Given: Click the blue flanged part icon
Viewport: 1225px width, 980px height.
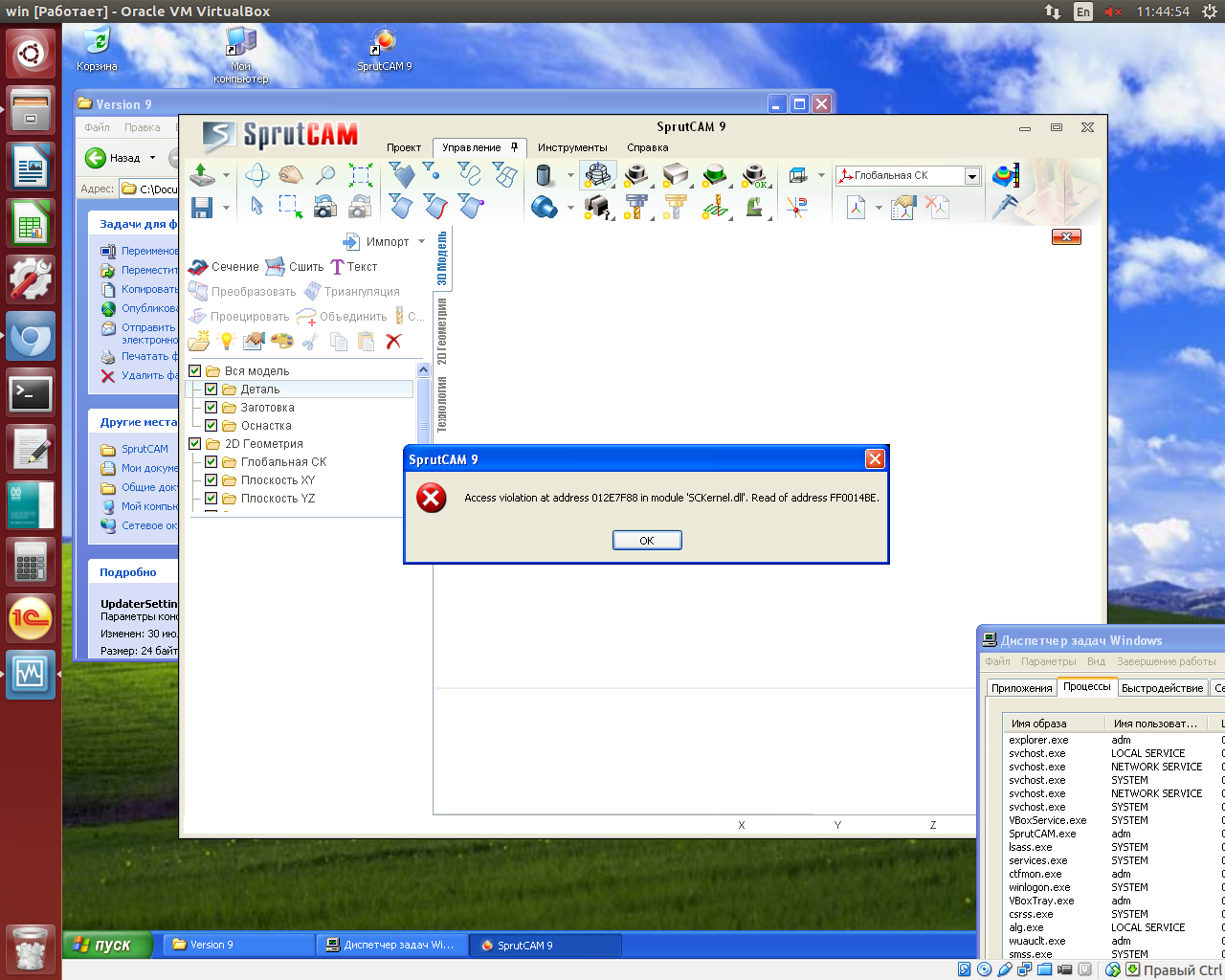Looking at the screenshot, I should (545, 207).
